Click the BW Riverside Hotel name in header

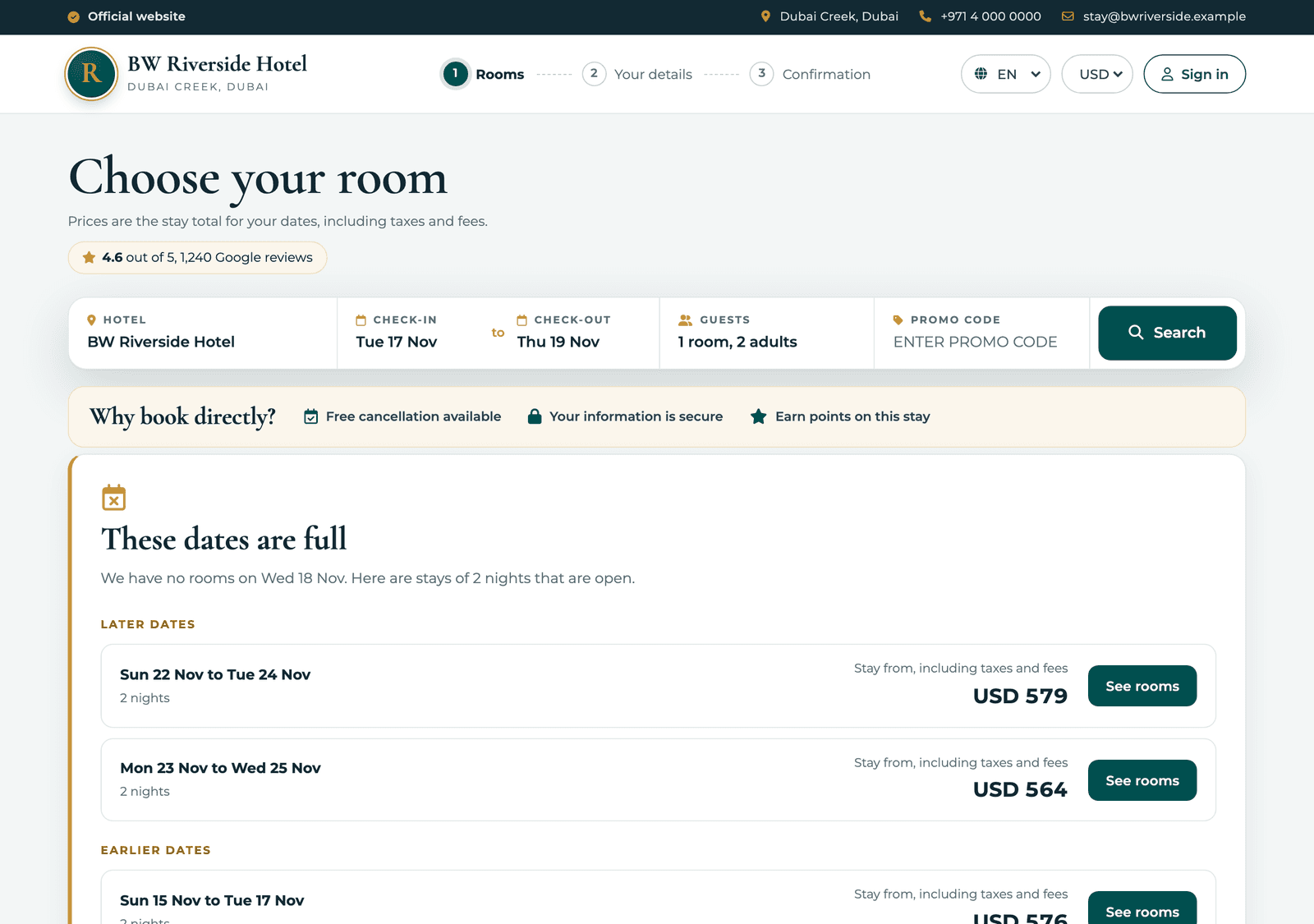click(x=217, y=64)
